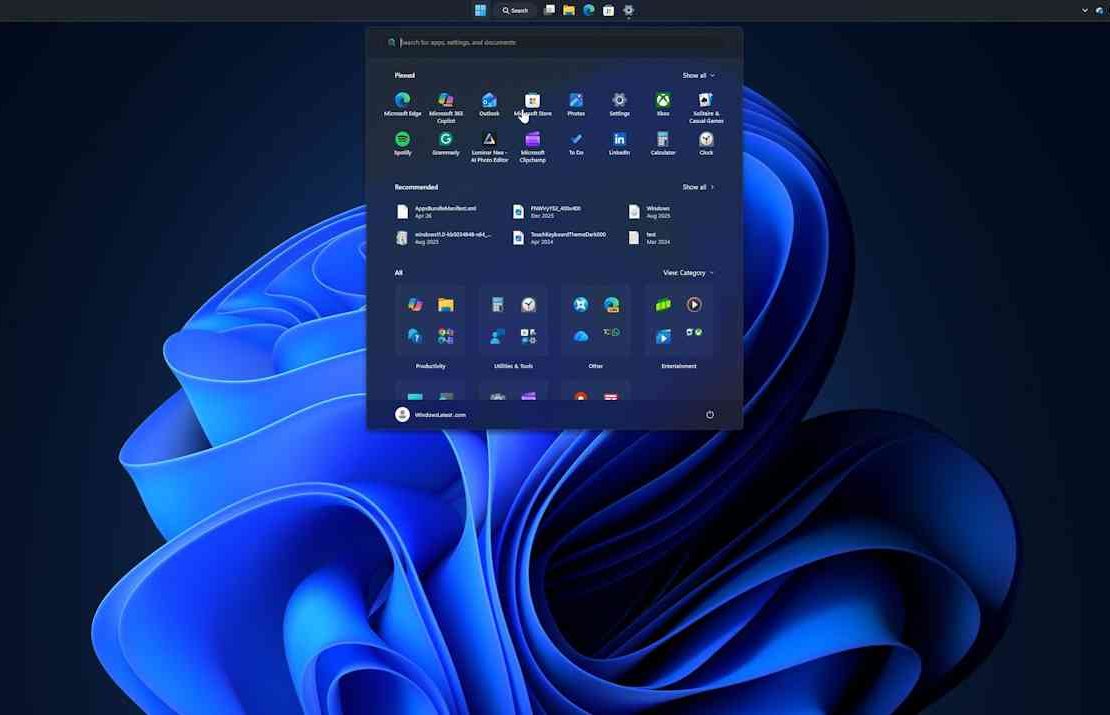Launch the Xbox app

pyautogui.click(x=663, y=104)
